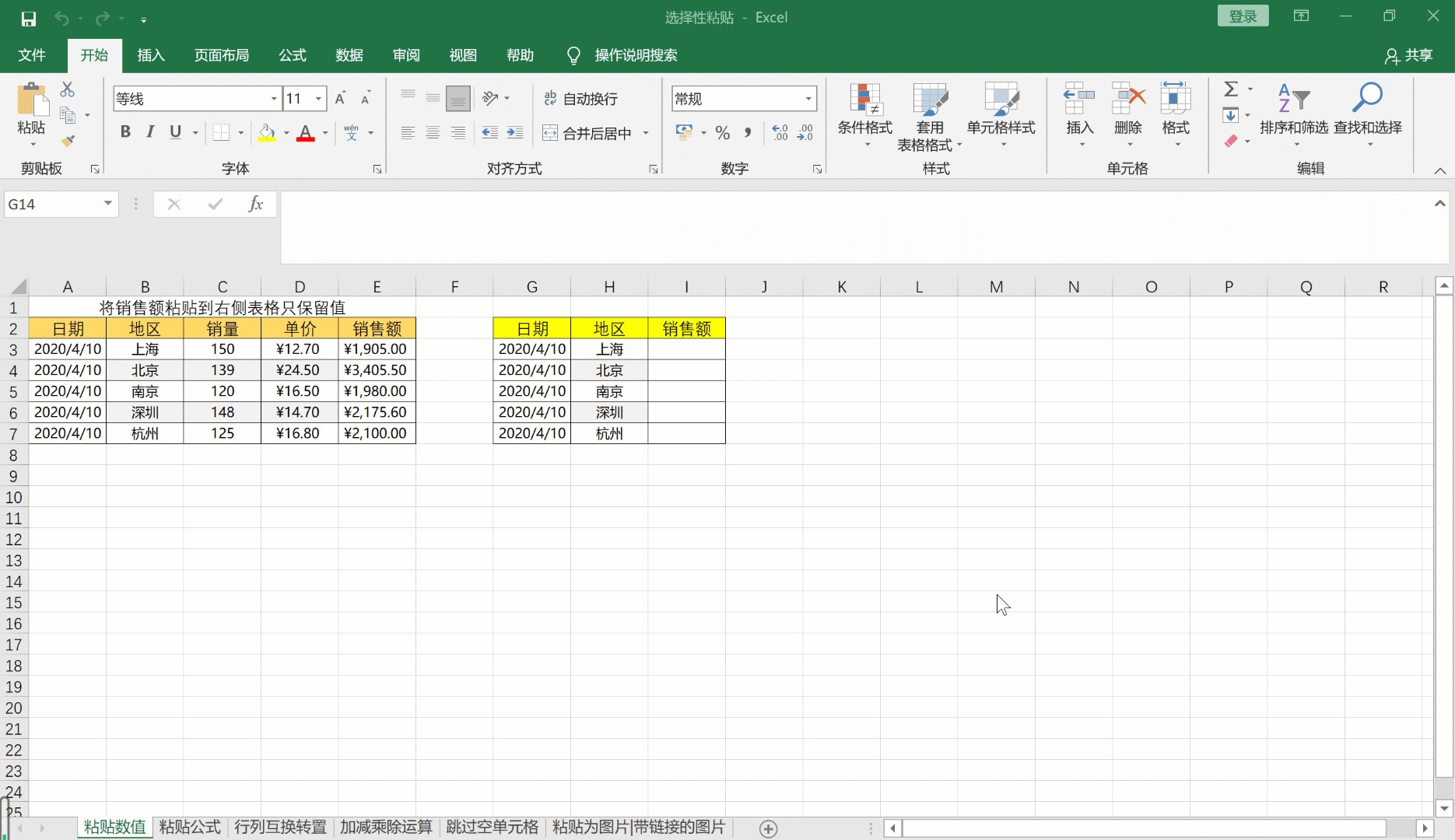Add a new sheet with plus icon
The width and height of the screenshot is (1455, 840).
click(x=768, y=829)
